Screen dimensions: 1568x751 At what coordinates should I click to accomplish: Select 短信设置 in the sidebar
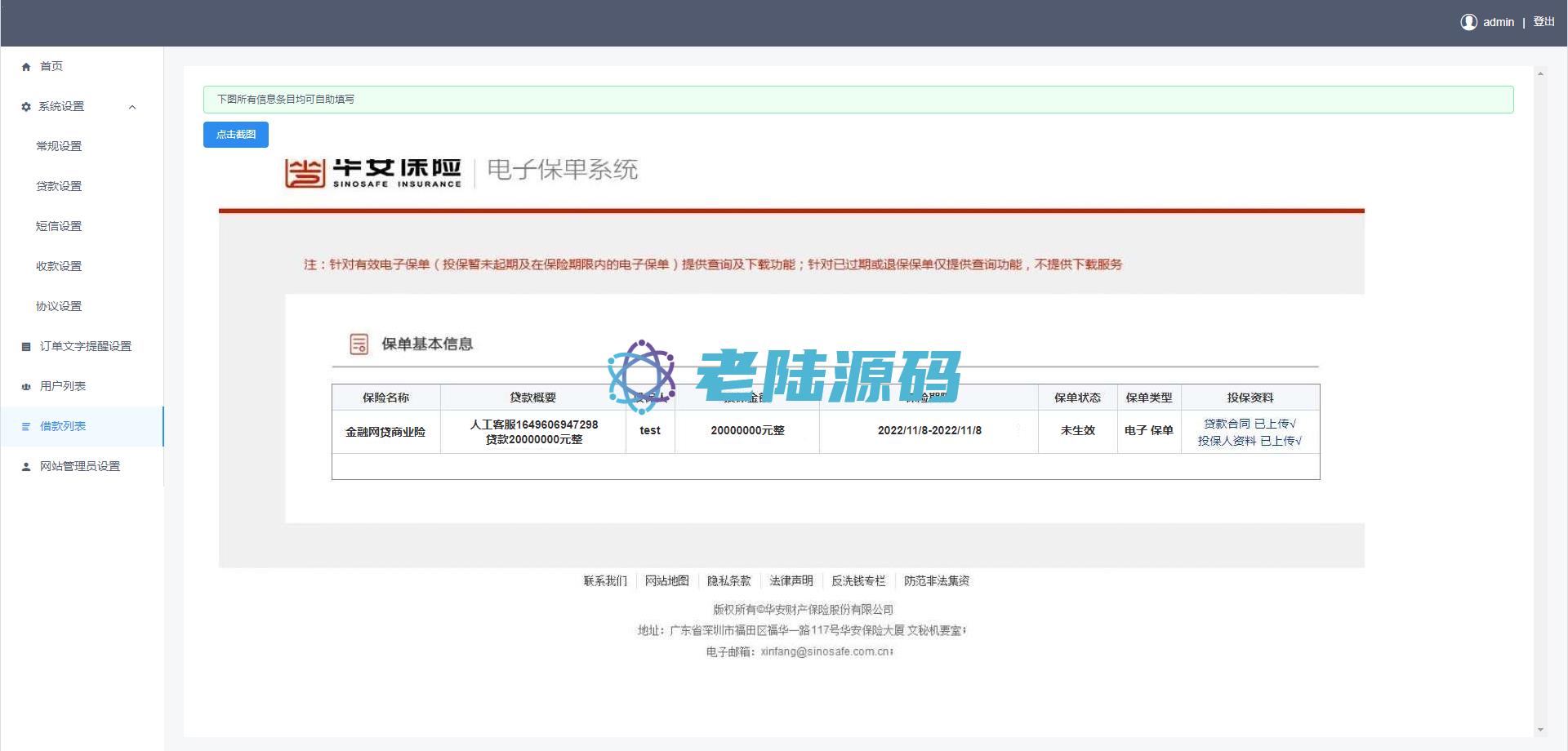(59, 226)
